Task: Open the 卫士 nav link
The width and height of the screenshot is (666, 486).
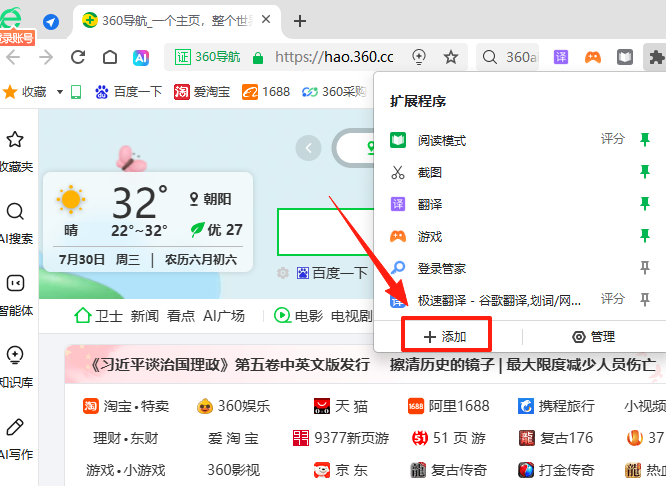Action: (x=99, y=316)
